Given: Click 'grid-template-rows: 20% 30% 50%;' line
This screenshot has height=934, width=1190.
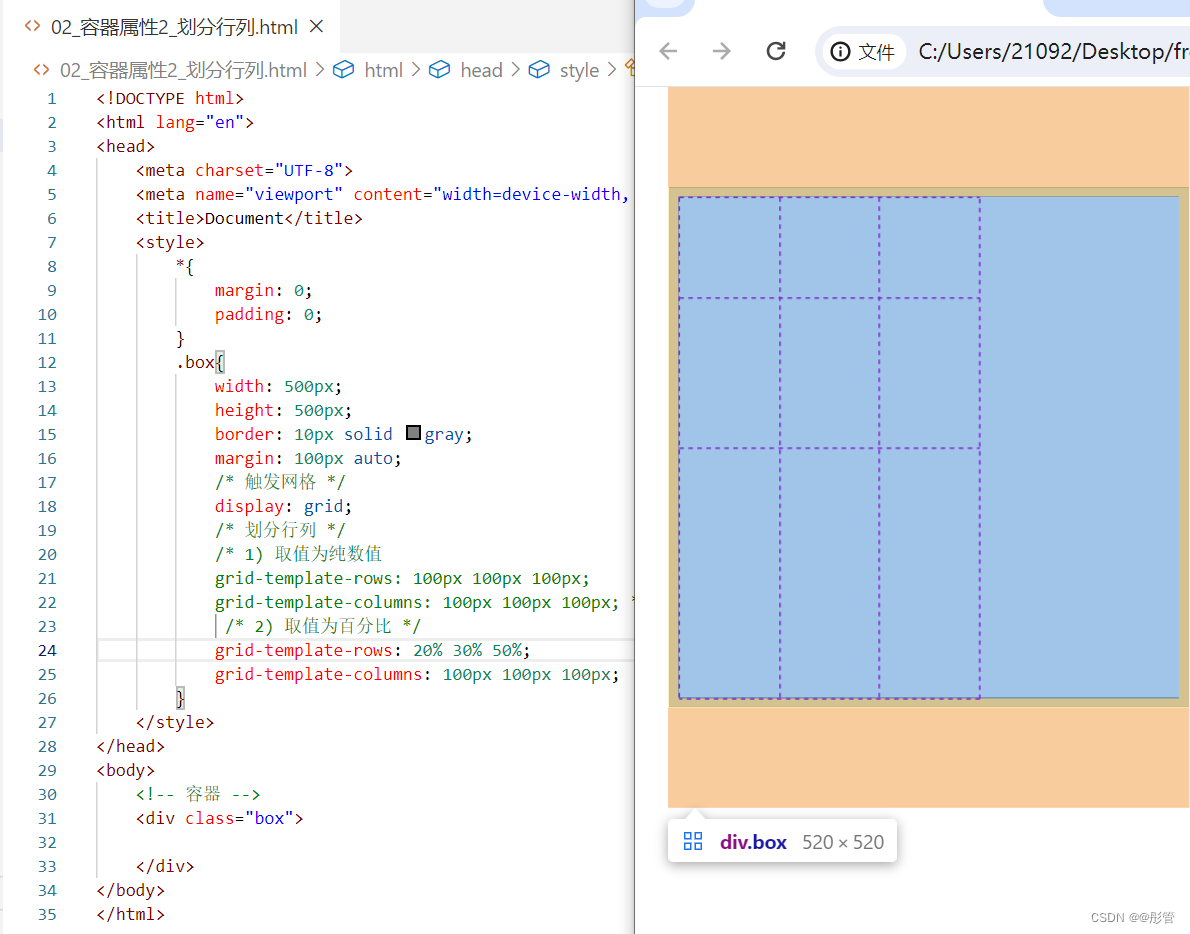Looking at the screenshot, I should coord(372,650).
